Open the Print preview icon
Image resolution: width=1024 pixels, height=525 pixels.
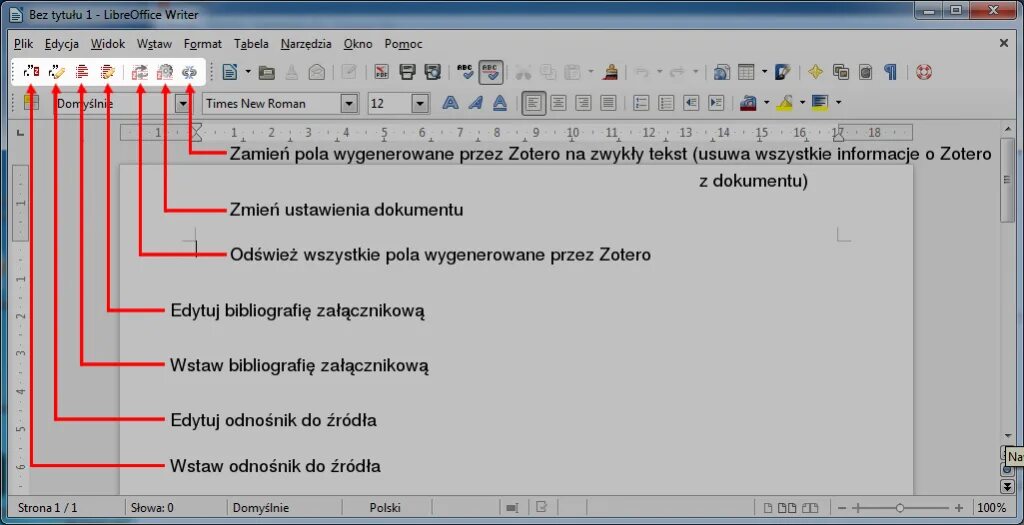click(x=432, y=72)
